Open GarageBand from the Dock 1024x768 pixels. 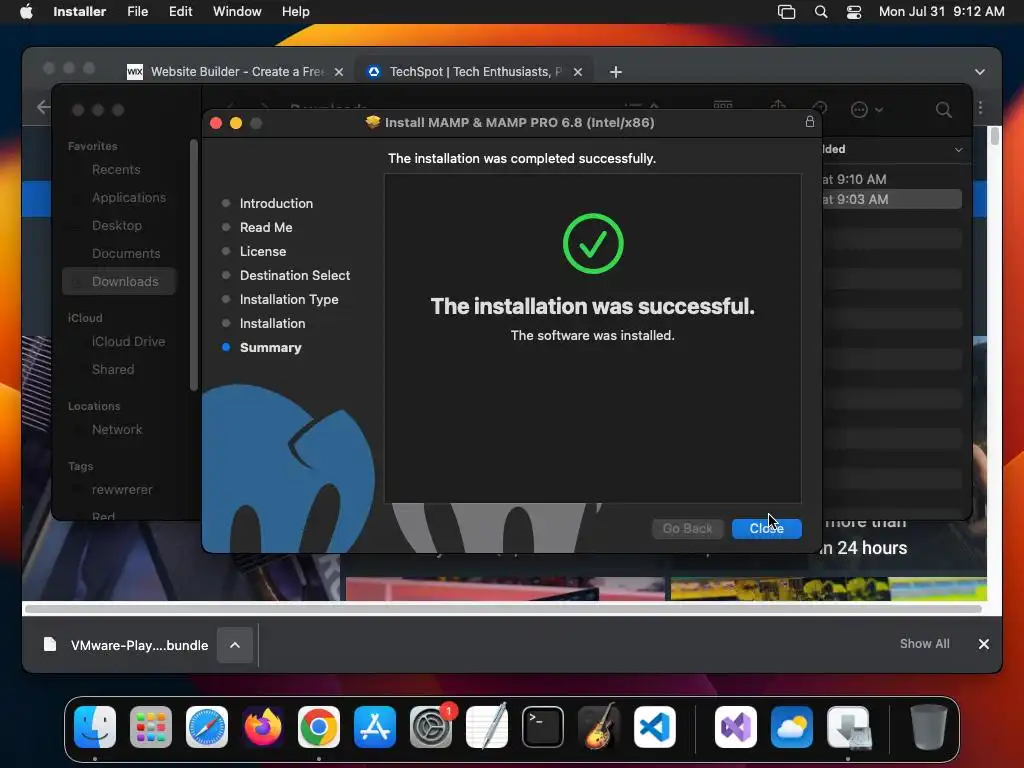[x=599, y=727]
